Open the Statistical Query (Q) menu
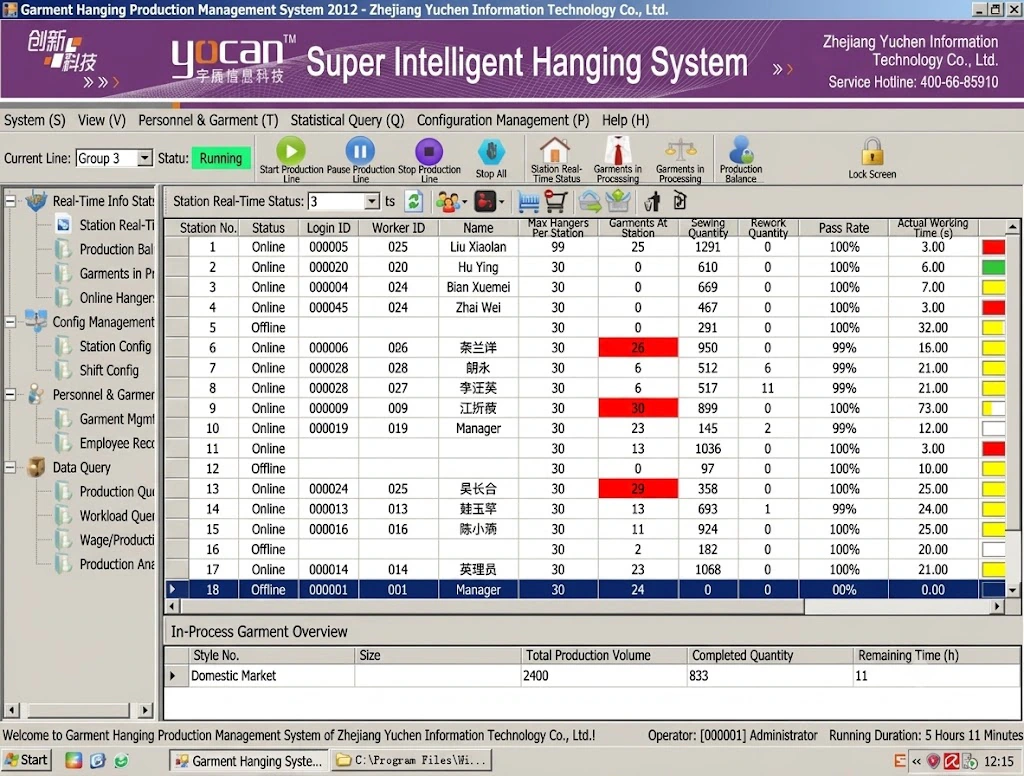Image resolution: width=1024 pixels, height=776 pixels. click(347, 120)
